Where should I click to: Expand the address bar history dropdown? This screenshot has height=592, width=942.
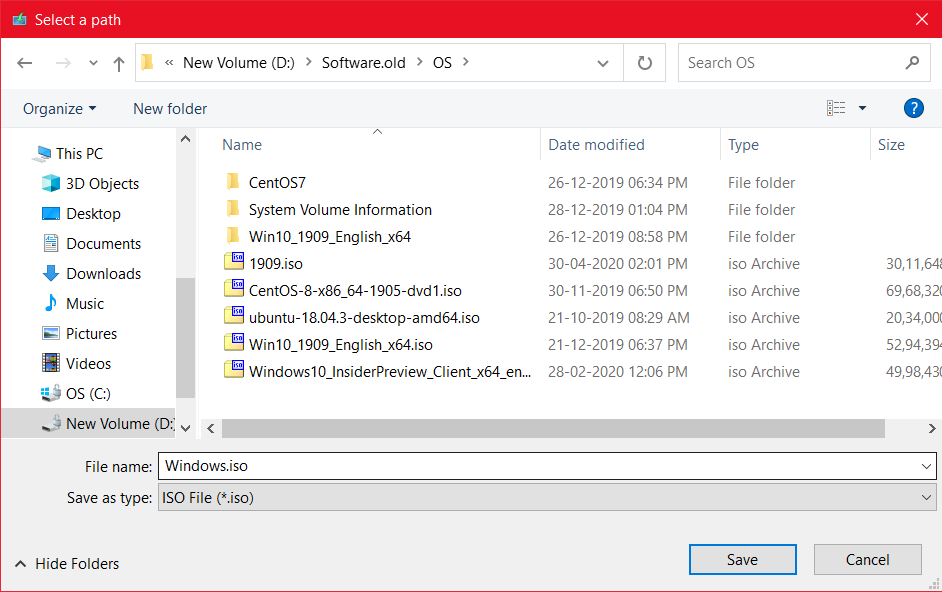click(603, 63)
